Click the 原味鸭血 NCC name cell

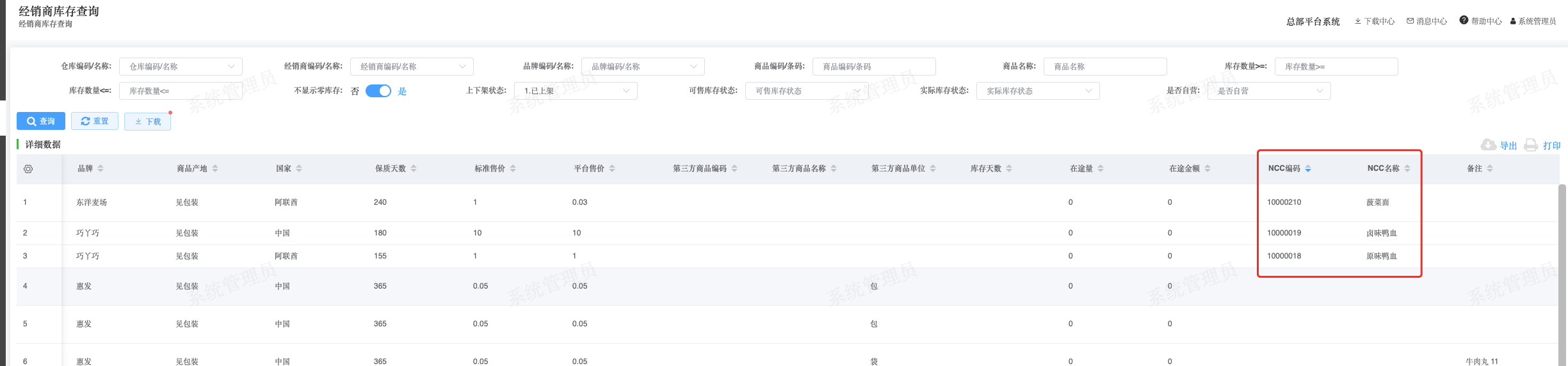1382,256
